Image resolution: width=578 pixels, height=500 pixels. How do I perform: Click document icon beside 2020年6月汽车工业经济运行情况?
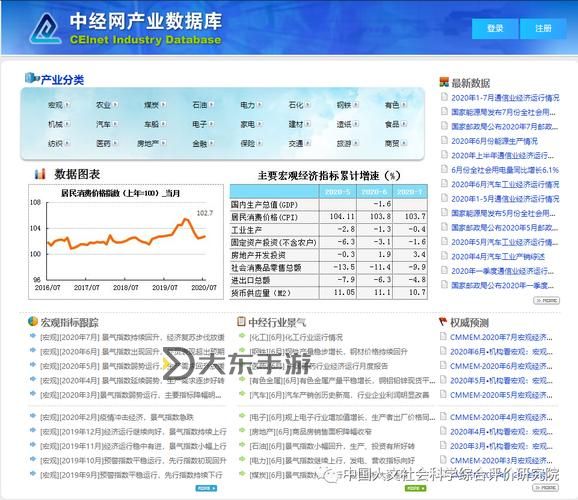(444, 183)
